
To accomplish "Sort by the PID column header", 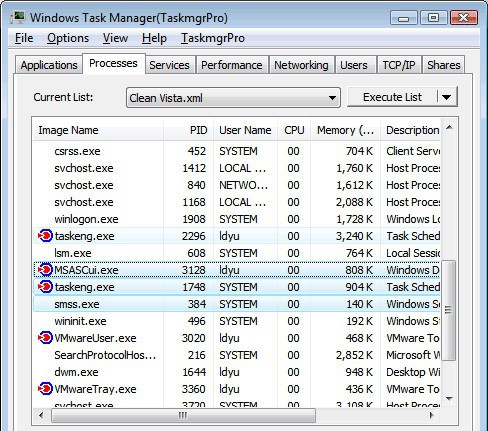I will [188, 130].
